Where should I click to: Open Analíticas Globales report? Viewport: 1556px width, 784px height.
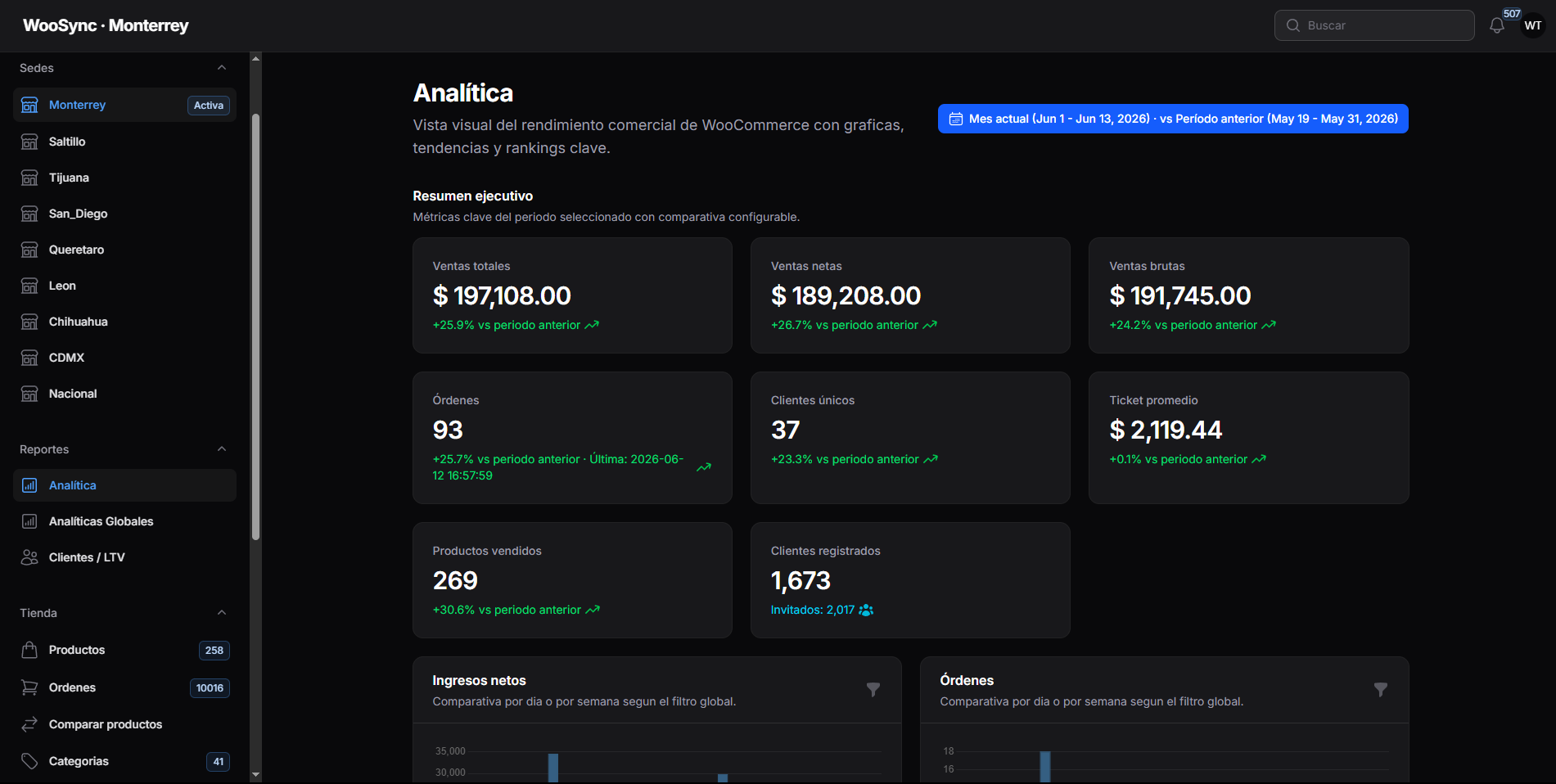[124, 521]
